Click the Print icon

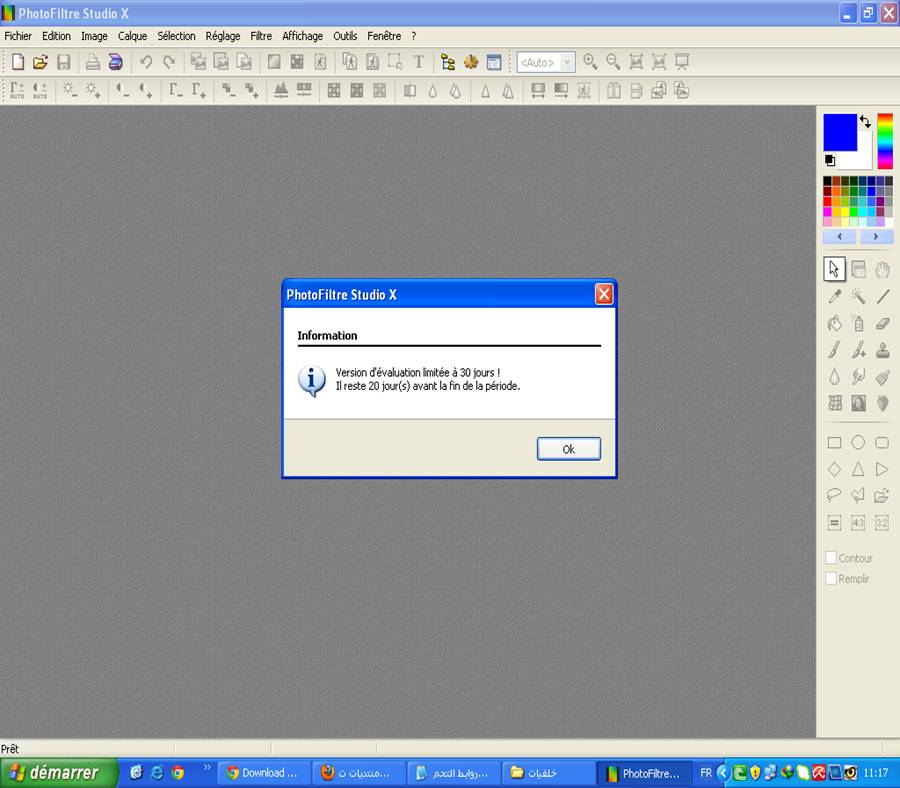point(92,62)
